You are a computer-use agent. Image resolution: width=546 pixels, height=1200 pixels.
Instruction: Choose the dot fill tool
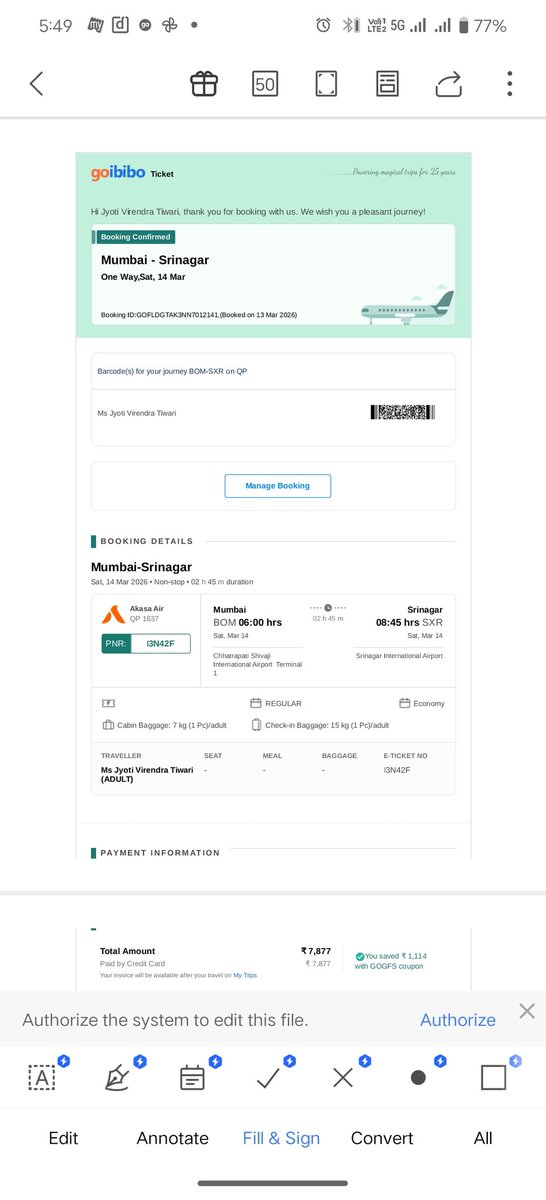[418, 1077]
